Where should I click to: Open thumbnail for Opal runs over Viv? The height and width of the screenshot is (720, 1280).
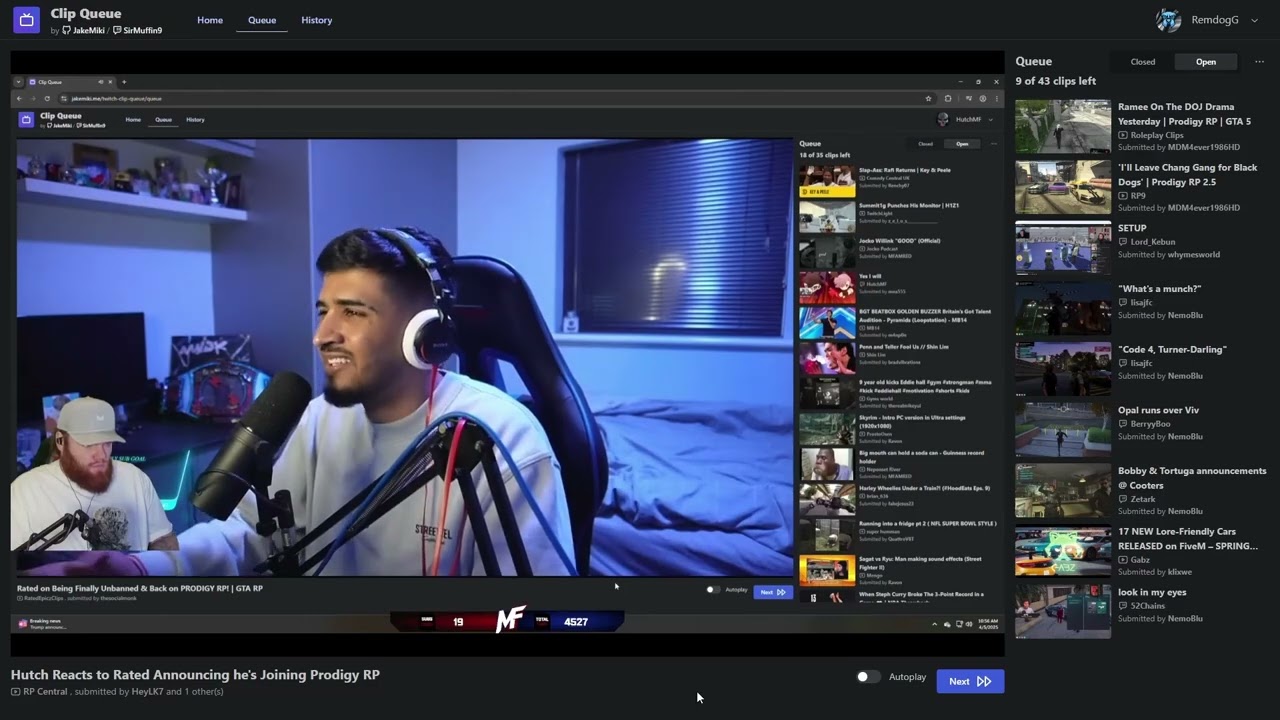(x=1063, y=429)
